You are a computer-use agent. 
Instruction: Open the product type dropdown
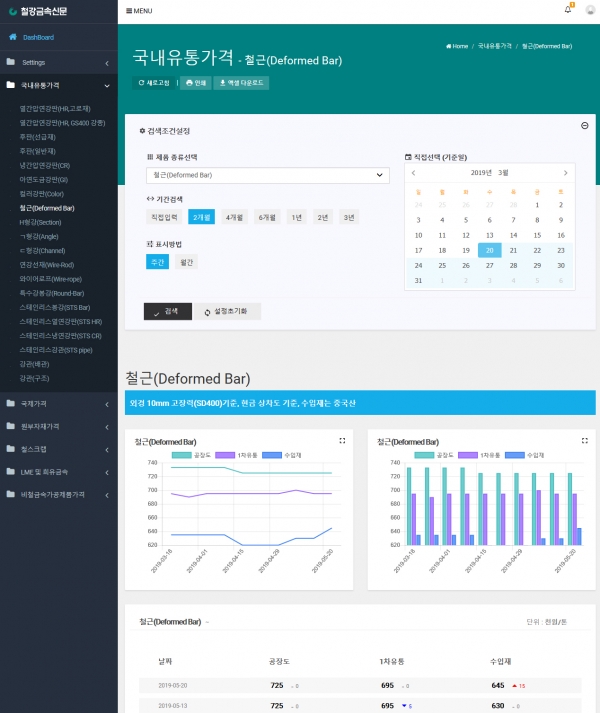pyautogui.click(x=267, y=175)
